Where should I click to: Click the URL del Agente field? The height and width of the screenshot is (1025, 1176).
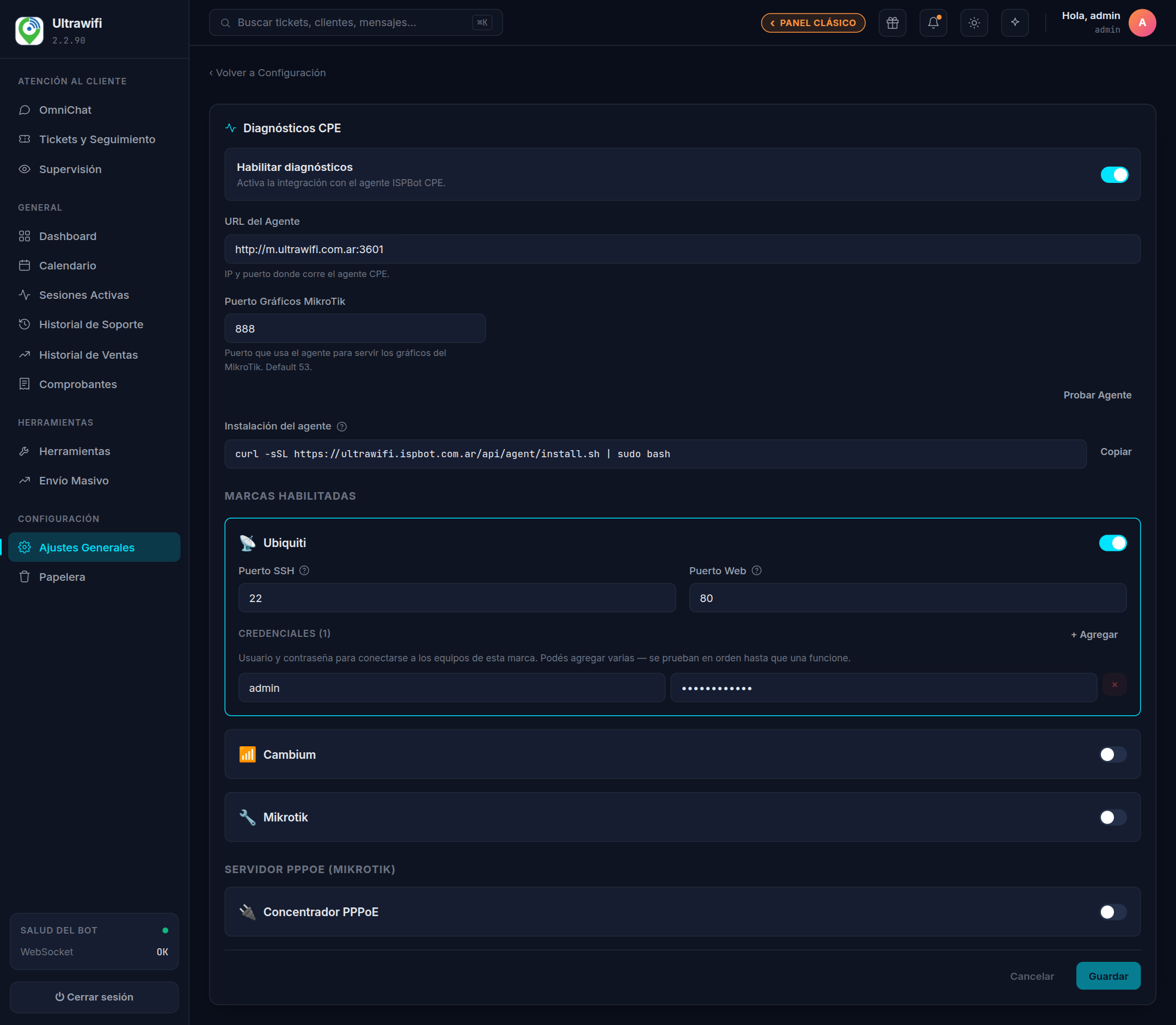point(682,249)
